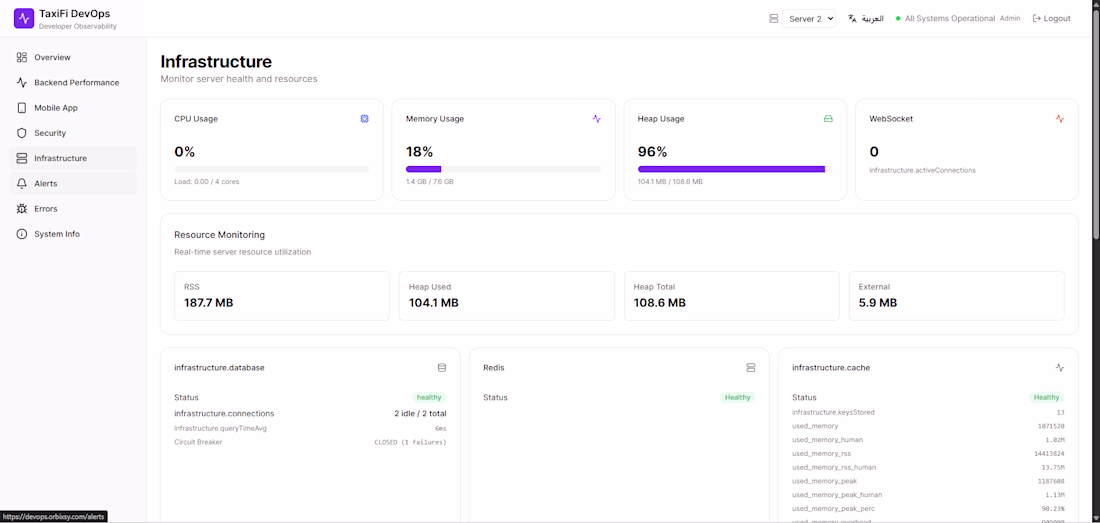Click 'CLOSED (1 failures)' circuit breaker value
The width and height of the screenshot is (1100, 523).
(x=410, y=442)
